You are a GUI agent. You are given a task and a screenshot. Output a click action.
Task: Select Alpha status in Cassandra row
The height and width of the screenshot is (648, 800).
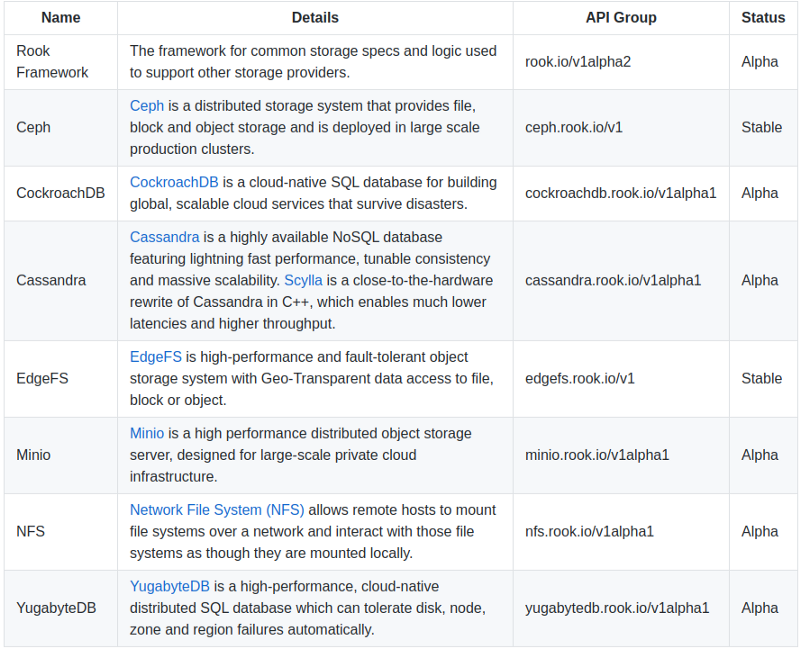coord(760,280)
